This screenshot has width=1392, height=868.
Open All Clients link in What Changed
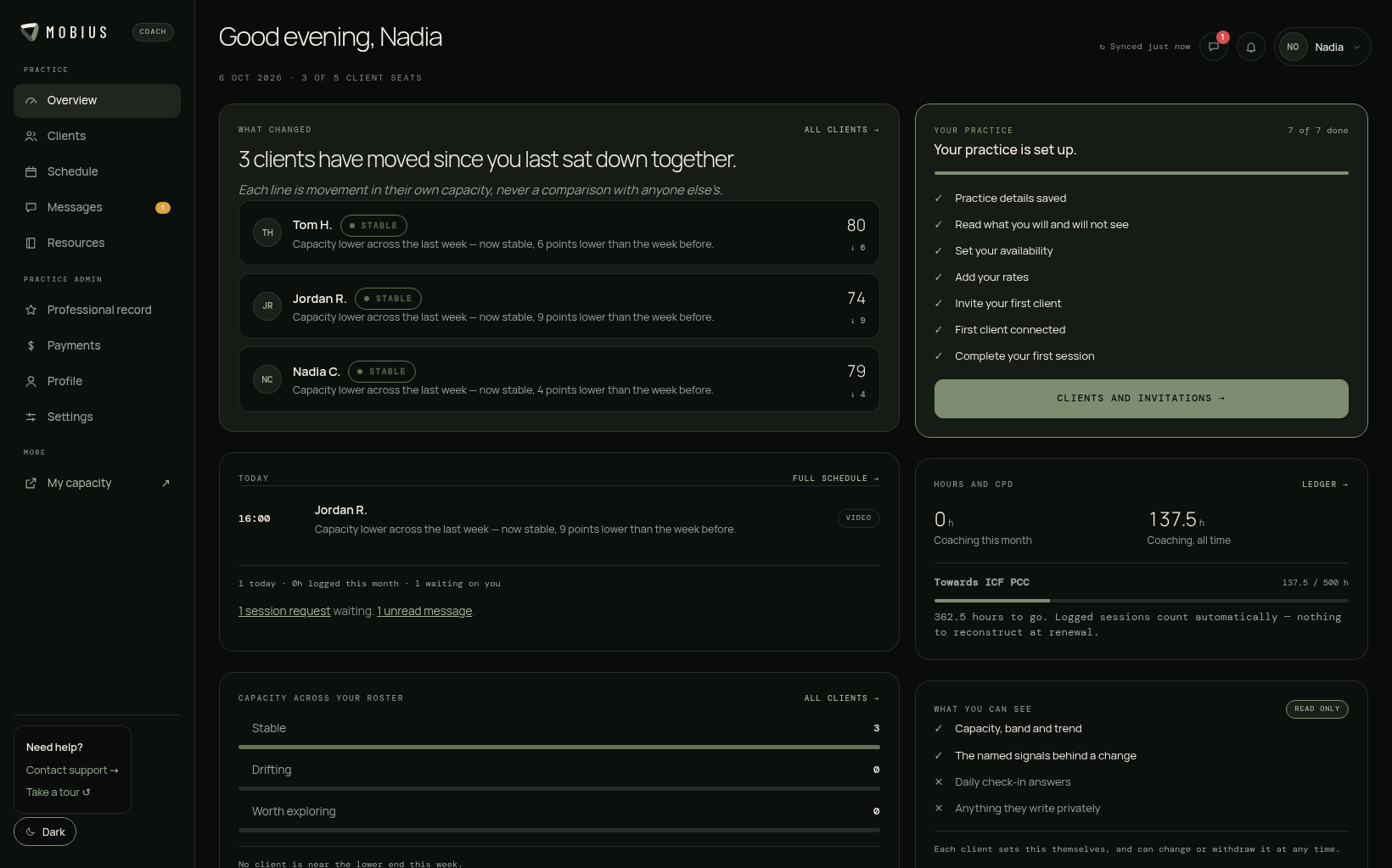point(842,130)
